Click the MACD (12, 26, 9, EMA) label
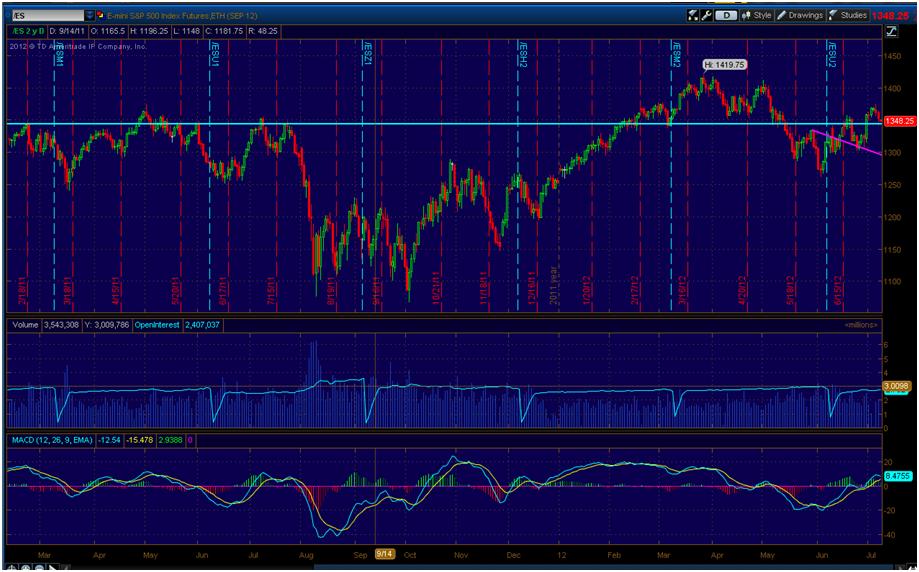919x572 pixels. (52, 440)
